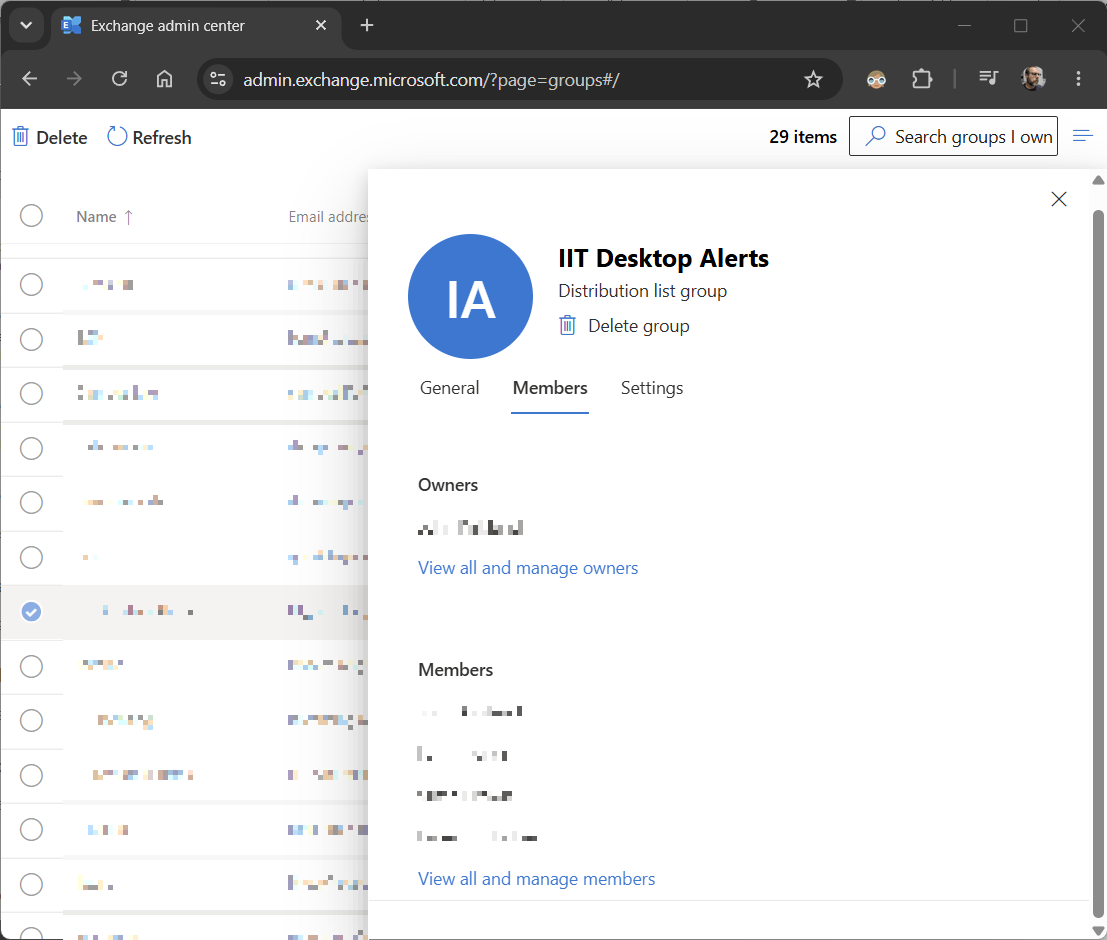Select the circle checkbox just above the checked row
1107x940 pixels.
pyautogui.click(x=31, y=558)
